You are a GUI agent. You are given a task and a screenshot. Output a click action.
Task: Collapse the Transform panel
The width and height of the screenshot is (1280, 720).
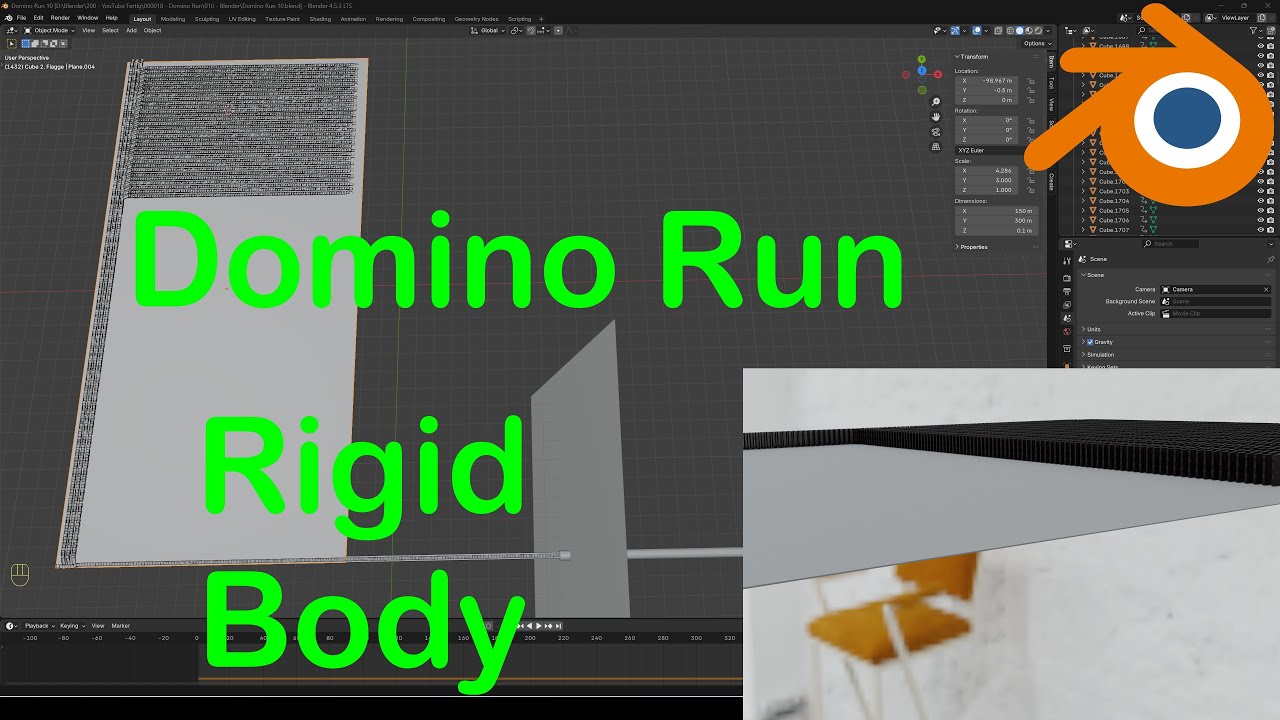pyautogui.click(x=973, y=56)
